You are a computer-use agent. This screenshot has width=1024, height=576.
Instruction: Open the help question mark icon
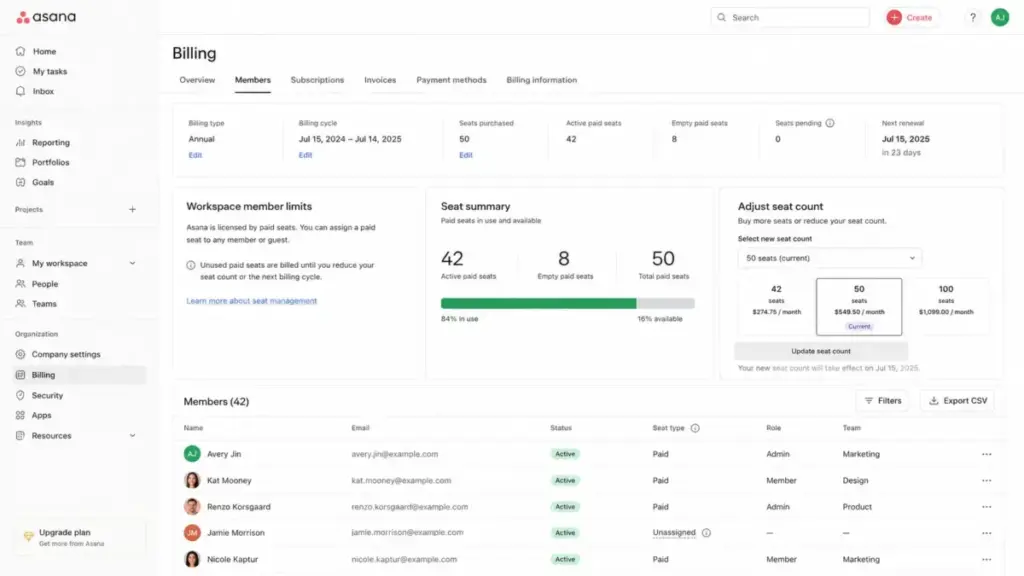coord(972,18)
